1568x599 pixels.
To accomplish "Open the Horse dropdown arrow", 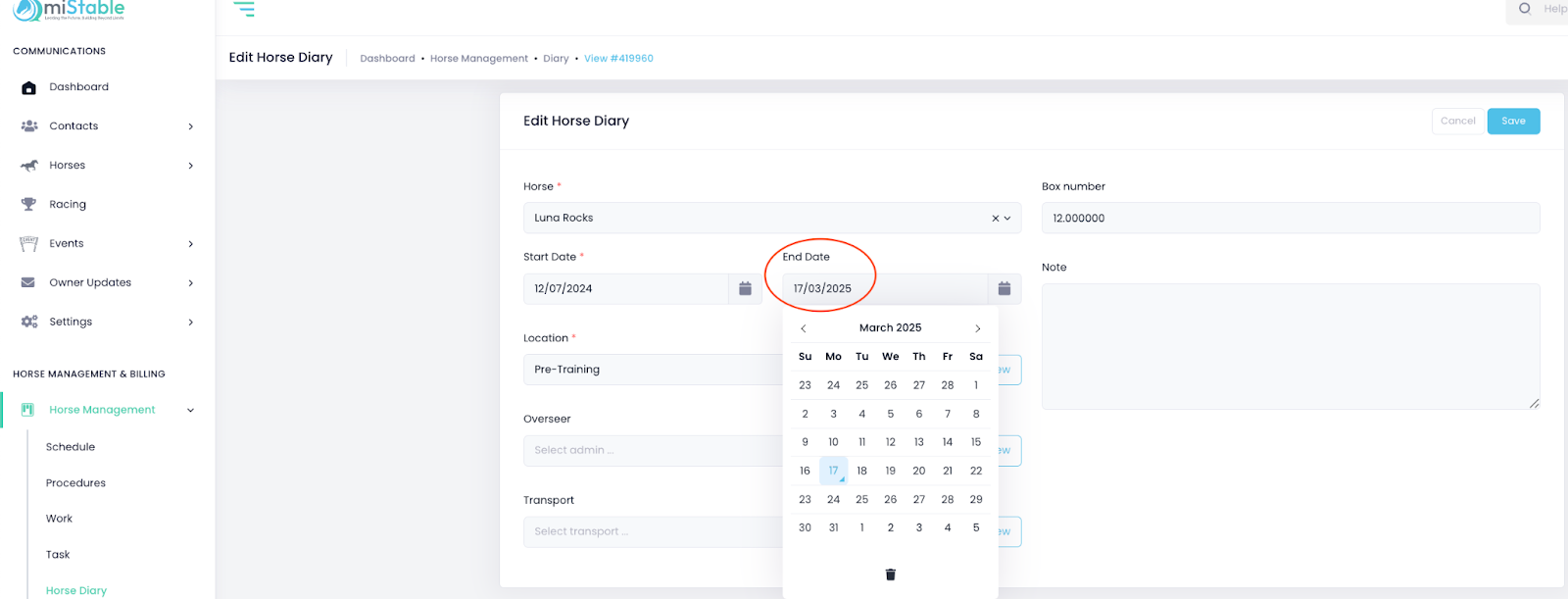I will click(1007, 219).
